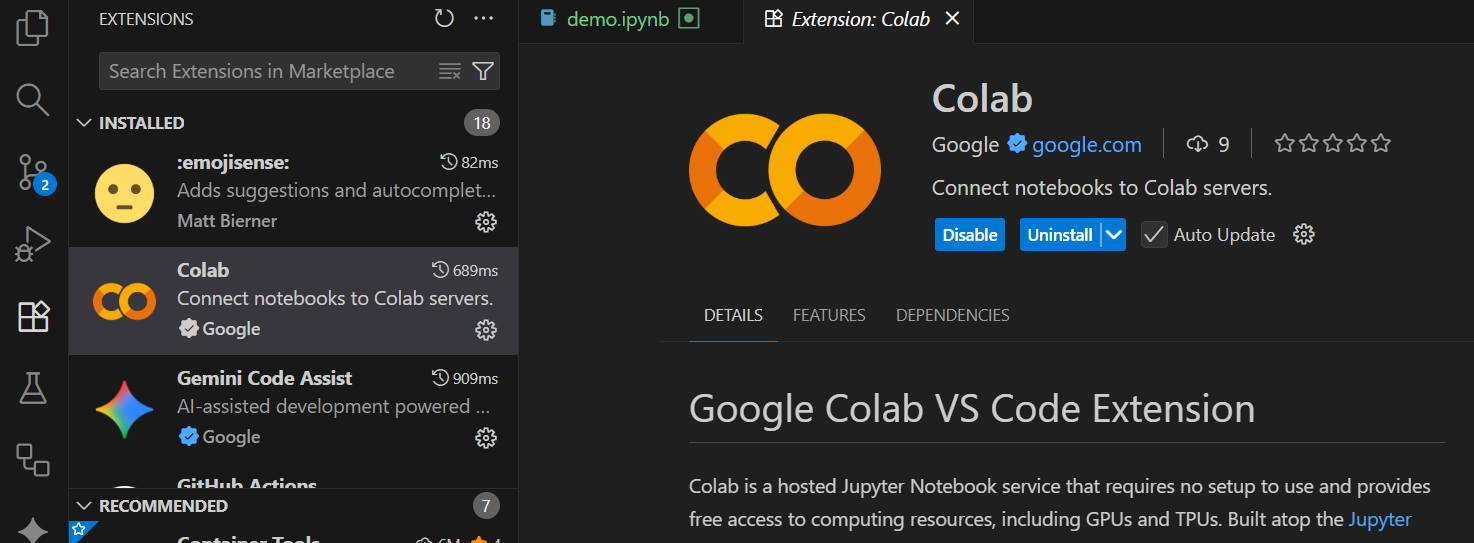Screen dimensions: 1474x543
Task: Open manage gear for Colab in list
Action: (x=486, y=330)
